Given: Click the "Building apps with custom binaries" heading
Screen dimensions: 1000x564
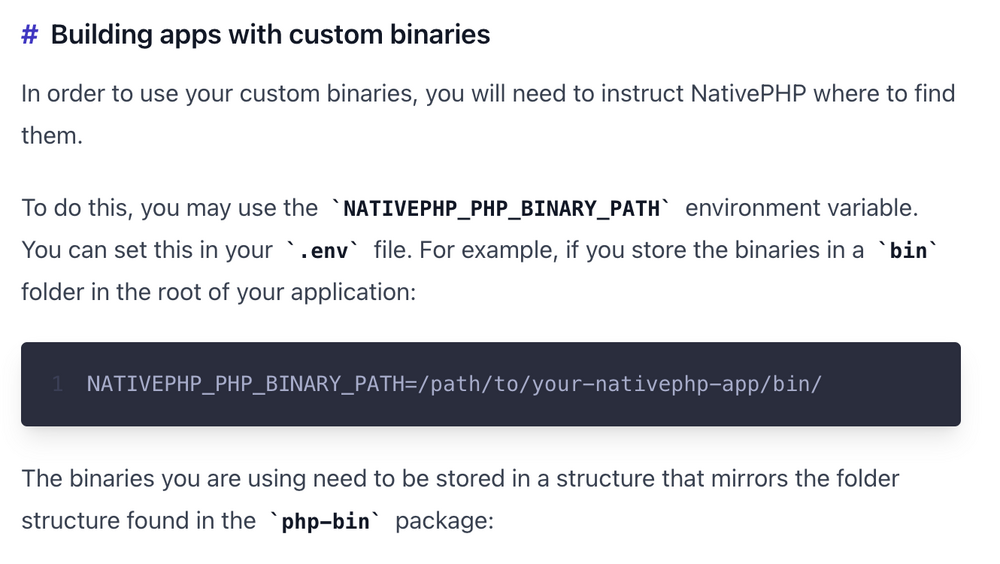Looking at the screenshot, I should [x=270, y=35].
